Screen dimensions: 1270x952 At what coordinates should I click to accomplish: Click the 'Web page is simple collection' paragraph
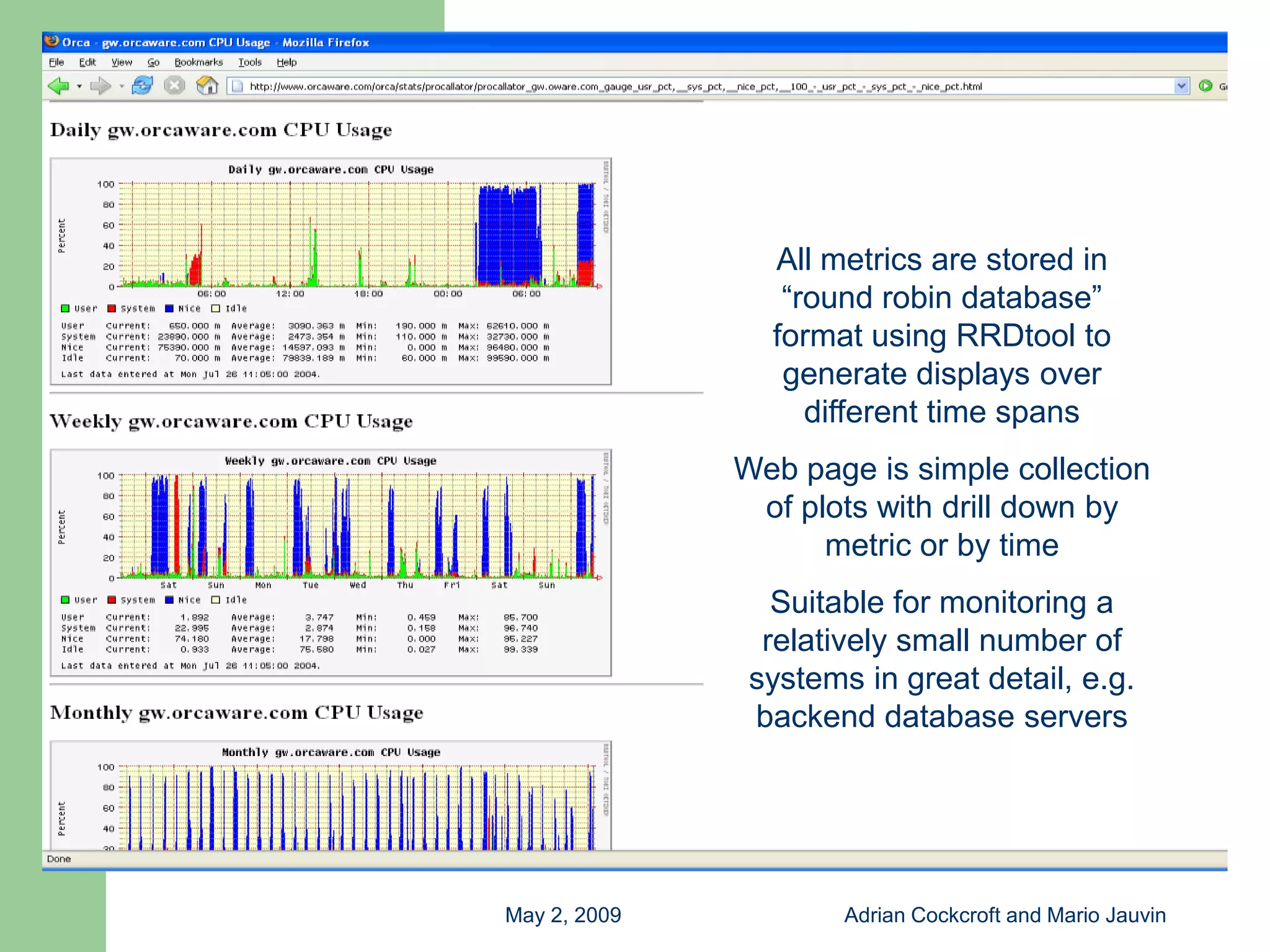[x=941, y=507]
